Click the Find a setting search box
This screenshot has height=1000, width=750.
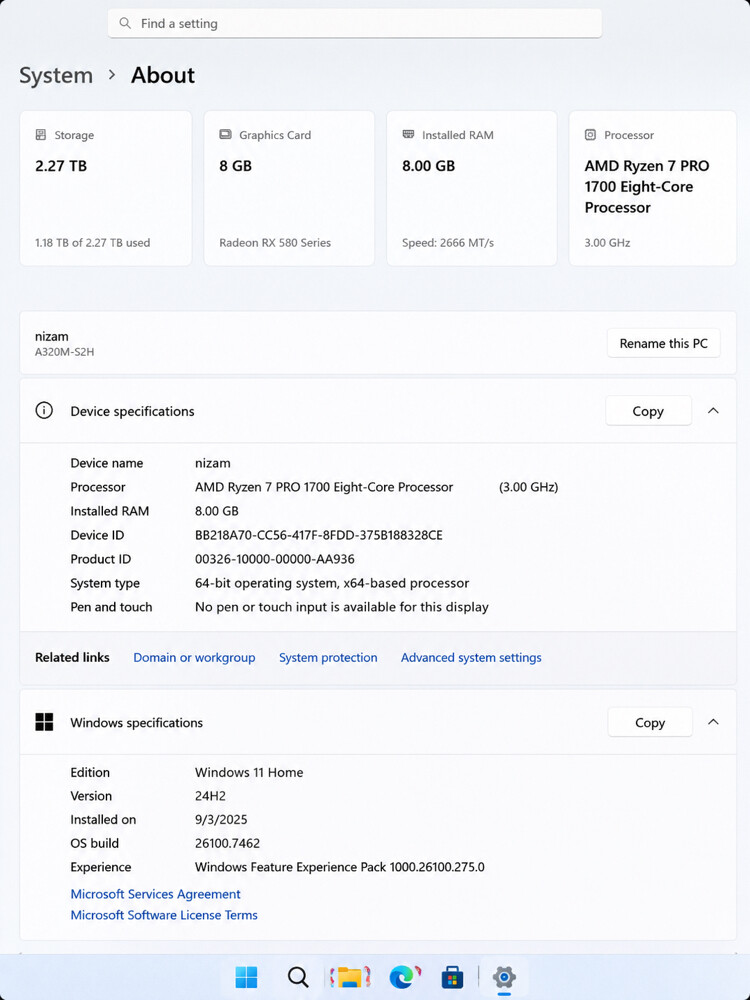point(355,24)
